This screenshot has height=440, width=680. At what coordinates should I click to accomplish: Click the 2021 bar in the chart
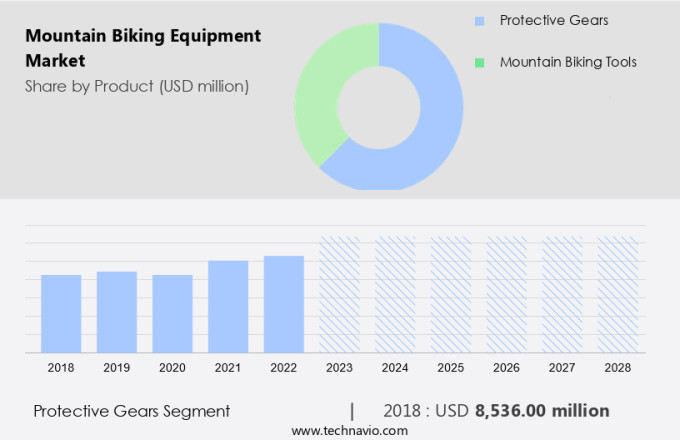pyautogui.click(x=228, y=306)
